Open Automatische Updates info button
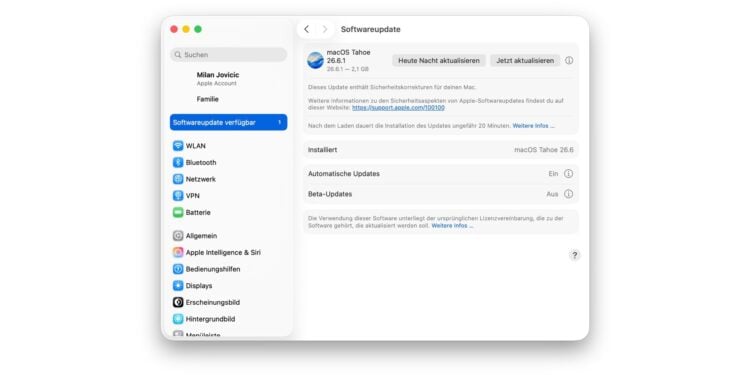 pos(568,174)
